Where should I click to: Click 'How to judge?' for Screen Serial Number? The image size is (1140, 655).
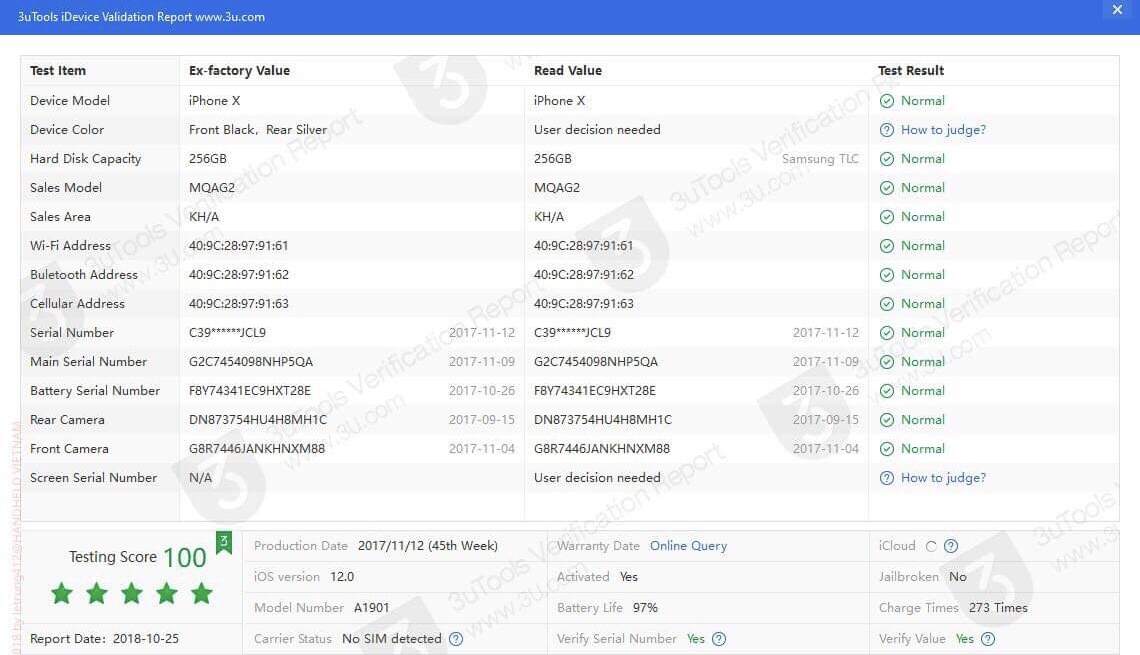943,478
